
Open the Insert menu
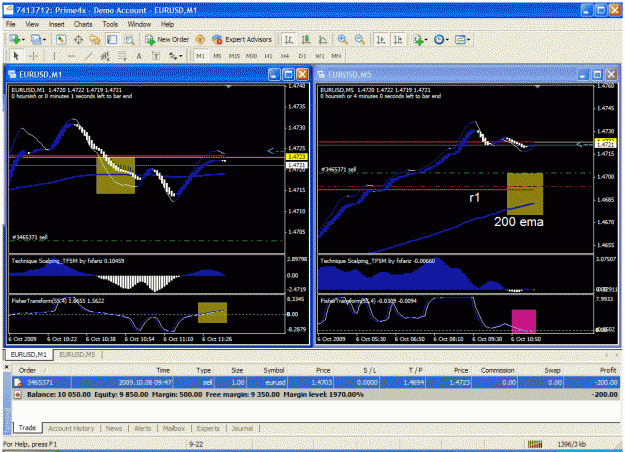click(57, 24)
